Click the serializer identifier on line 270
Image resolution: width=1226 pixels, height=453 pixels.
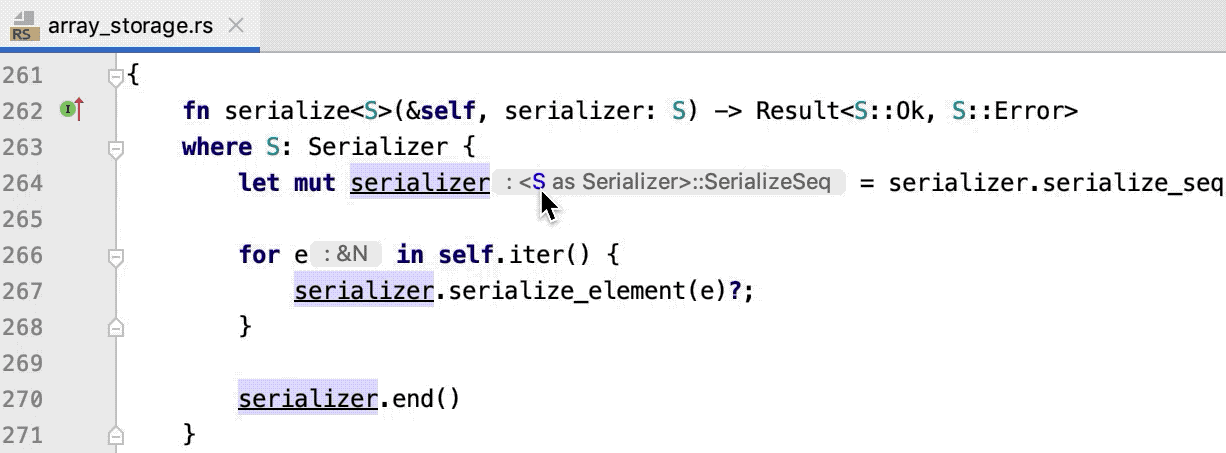[308, 399]
